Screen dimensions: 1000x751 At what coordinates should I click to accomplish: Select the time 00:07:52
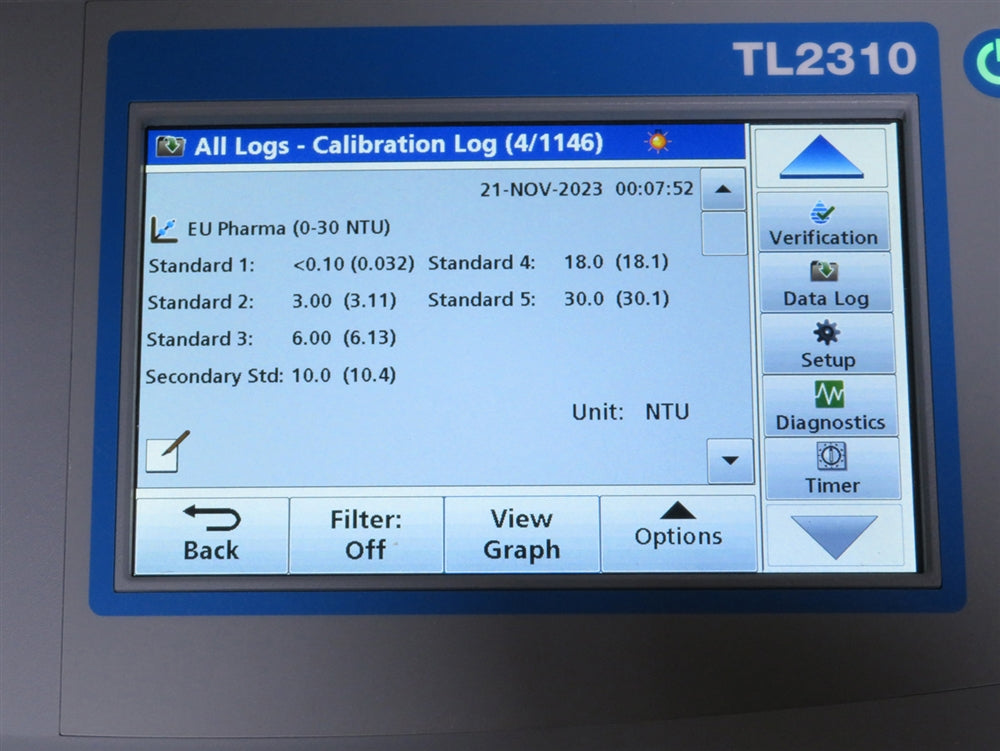[x=654, y=189]
